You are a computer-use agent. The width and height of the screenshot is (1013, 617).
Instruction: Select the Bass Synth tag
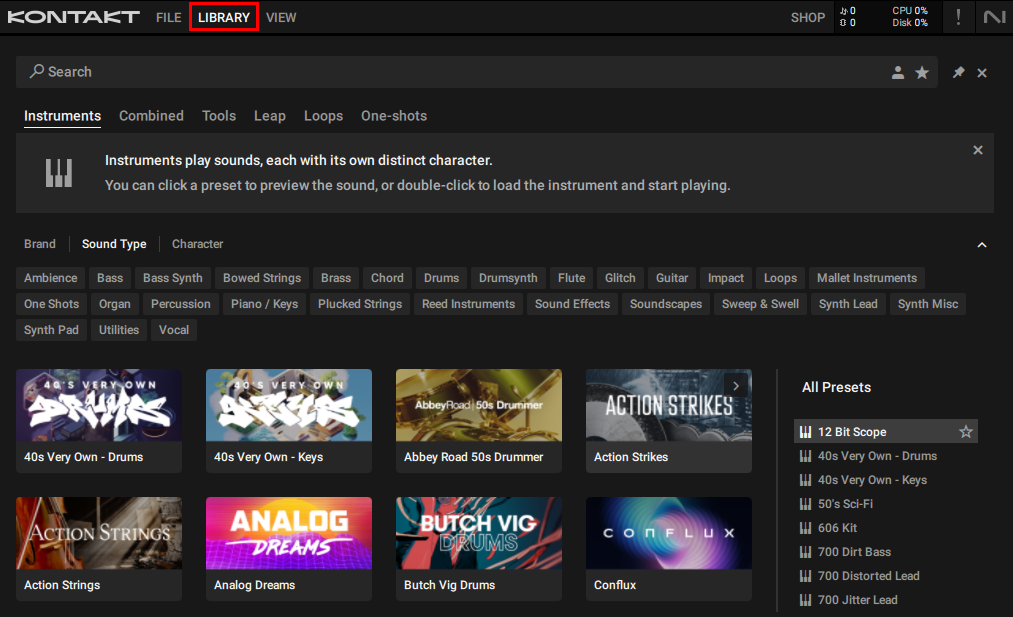(x=172, y=278)
